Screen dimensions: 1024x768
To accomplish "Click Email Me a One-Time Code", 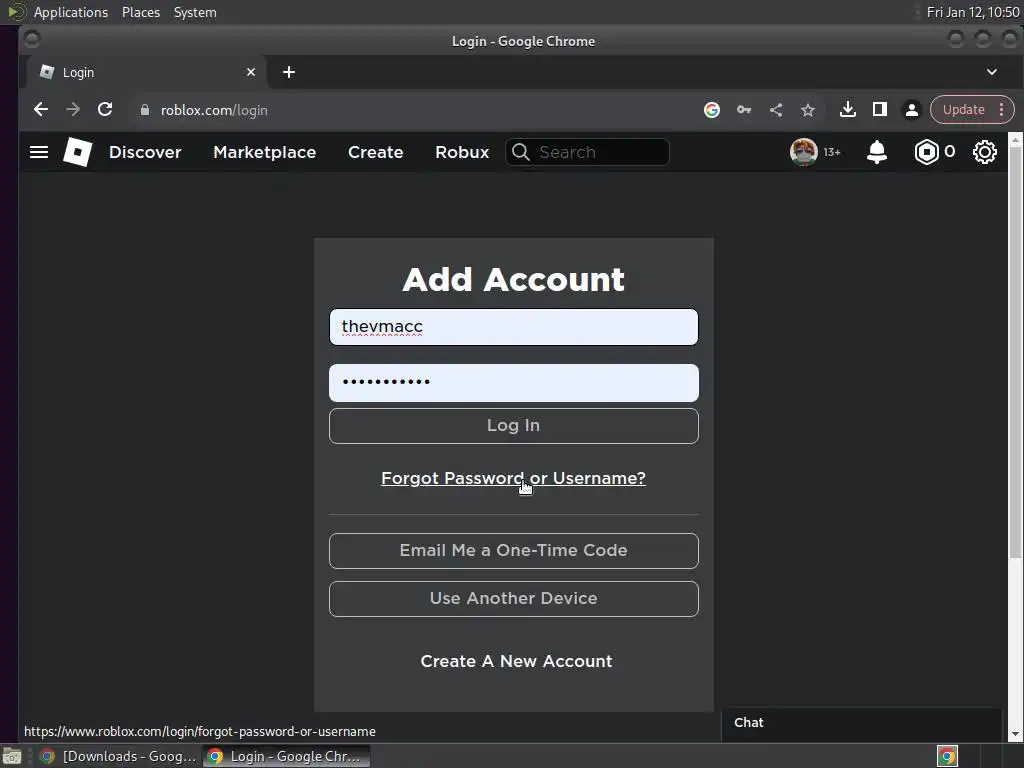I will click(x=513, y=551).
